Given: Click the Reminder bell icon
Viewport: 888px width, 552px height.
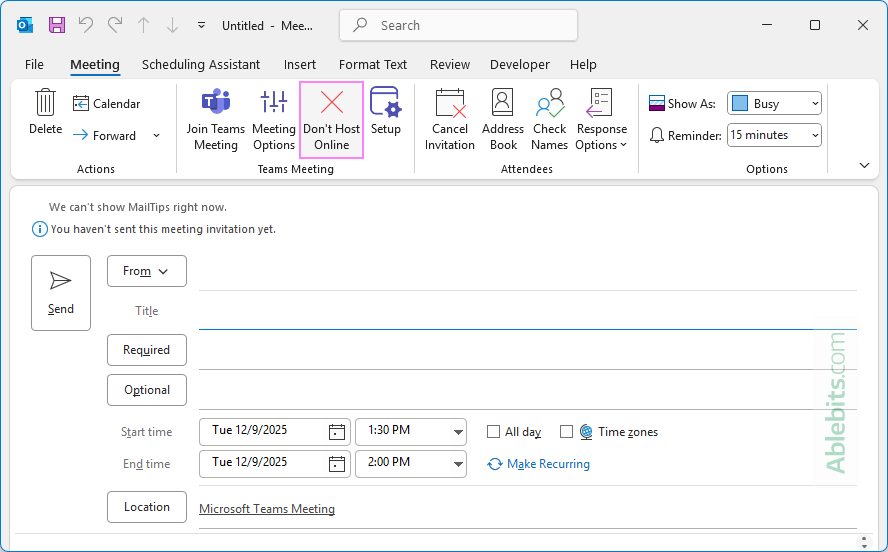Looking at the screenshot, I should pos(656,135).
